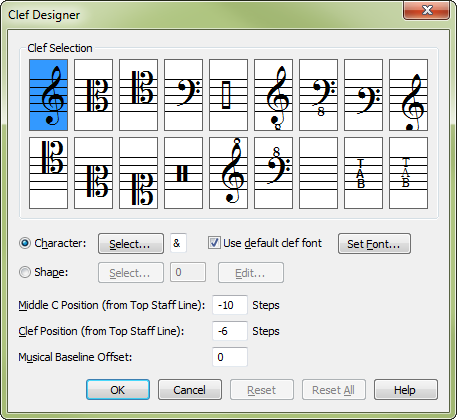
Task: Confirm with the OK button
Action: pos(118,389)
